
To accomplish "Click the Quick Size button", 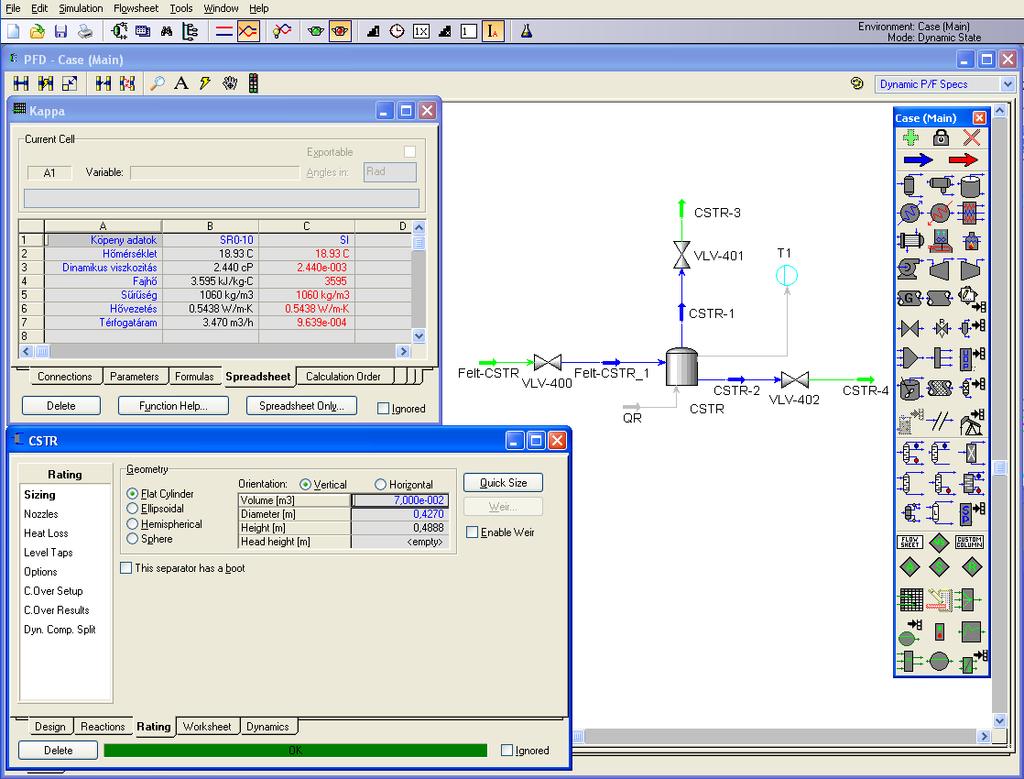I will coord(503,483).
